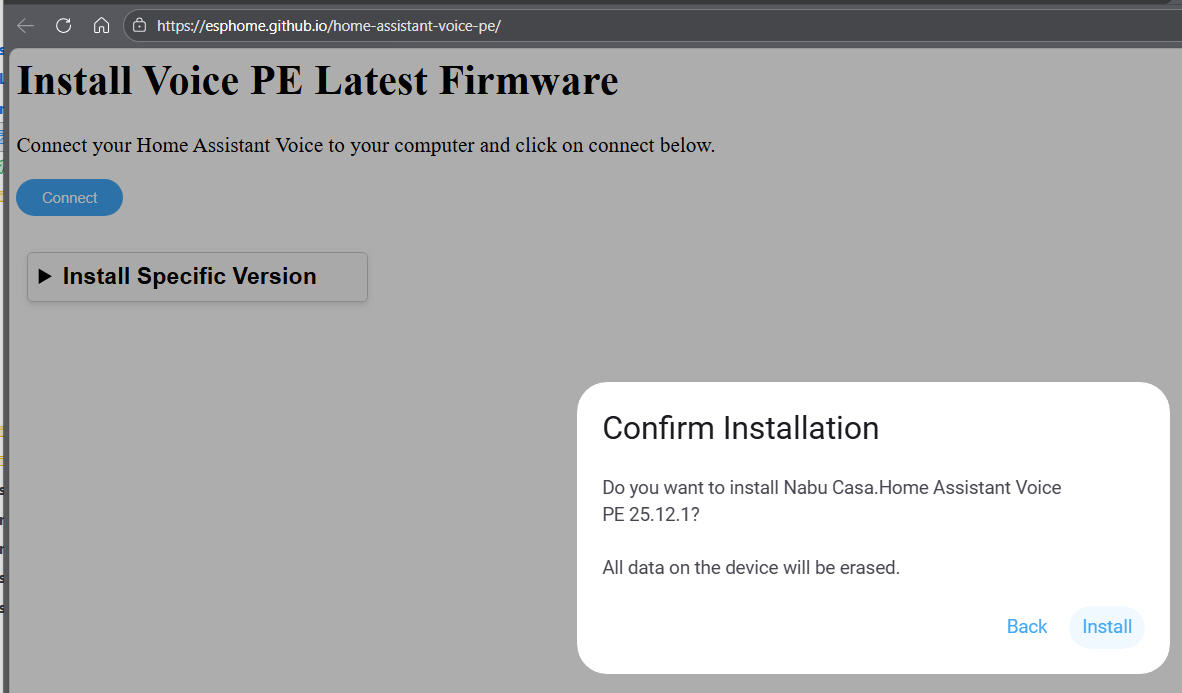Click the "Install Voice PE Latest Firmware" heading
Viewport: 1182px width, 693px height.
(x=318, y=81)
